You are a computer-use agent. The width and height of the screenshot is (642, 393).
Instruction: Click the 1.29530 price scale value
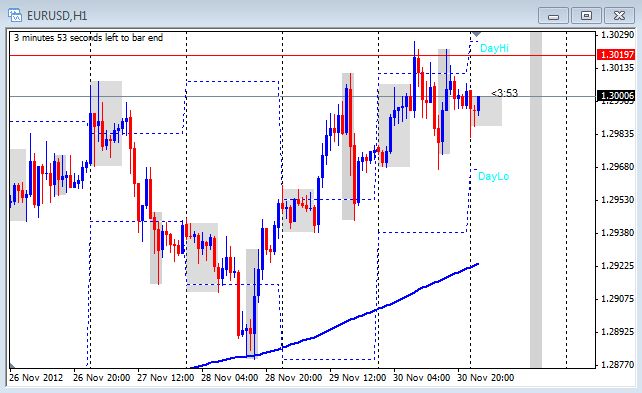[617, 200]
